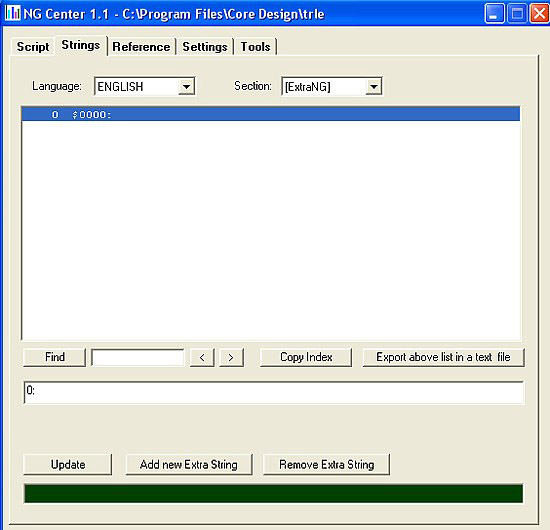Click the ENGLISH language combo box
The image size is (550, 530).
point(145,86)
